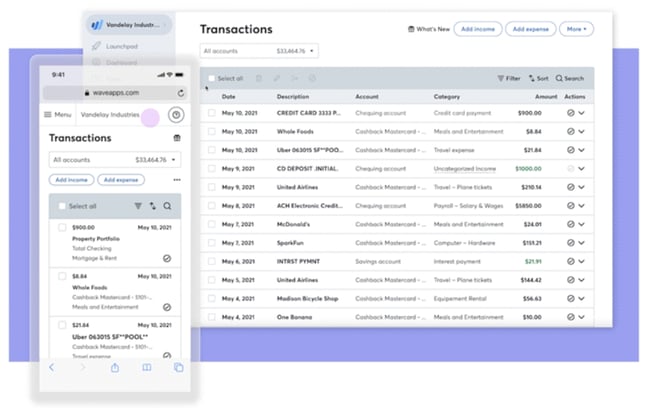
Task: Click the Wave logo in the sidebar
Action: [x=97, y=25]
